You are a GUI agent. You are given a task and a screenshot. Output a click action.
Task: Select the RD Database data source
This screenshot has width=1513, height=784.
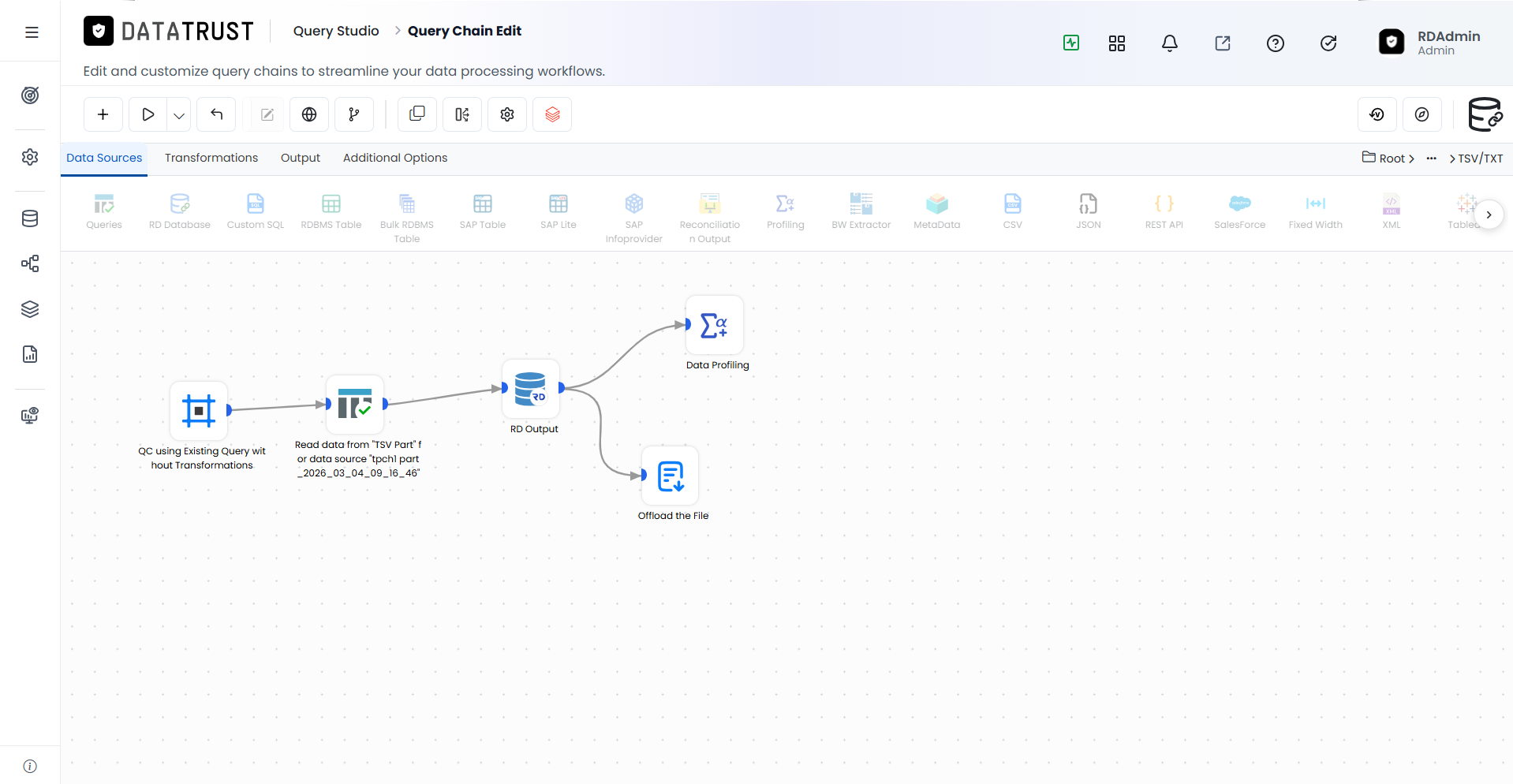pos(180,211)
